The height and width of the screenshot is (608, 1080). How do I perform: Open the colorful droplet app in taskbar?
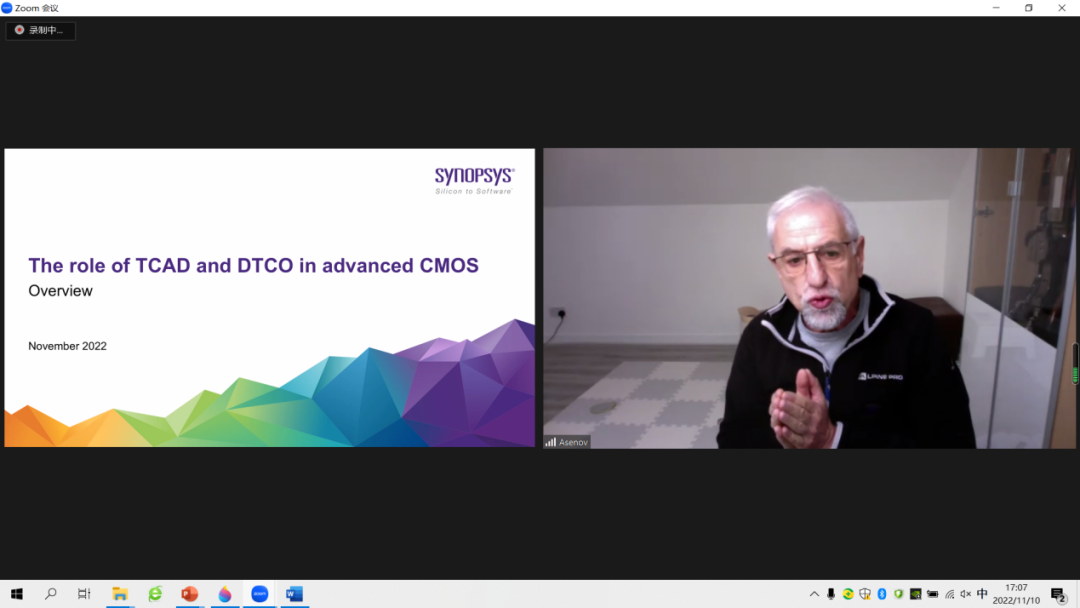pyautogui.click(x=225, y=594)
